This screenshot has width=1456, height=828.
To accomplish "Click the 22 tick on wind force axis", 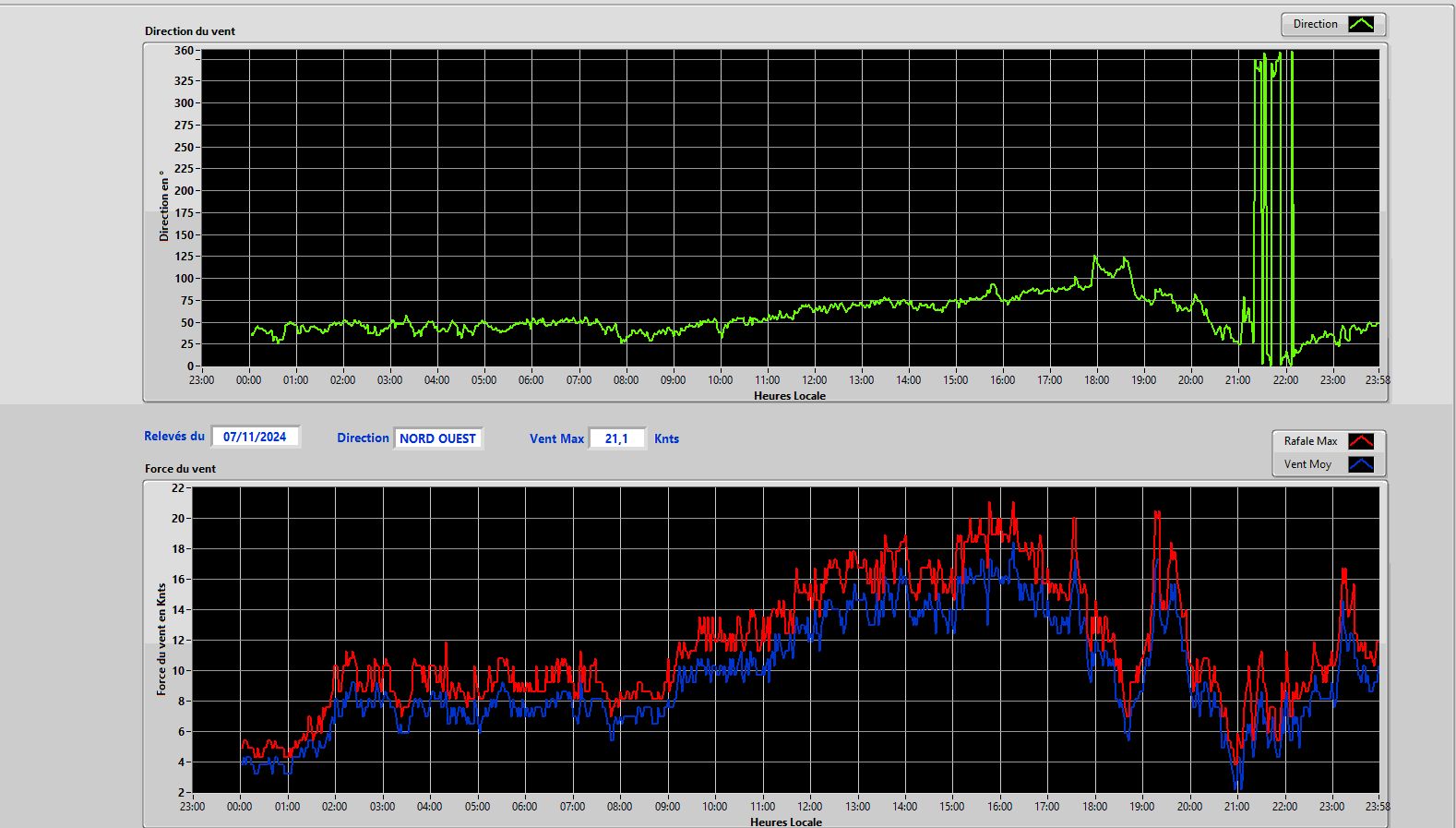I will 178,488.
